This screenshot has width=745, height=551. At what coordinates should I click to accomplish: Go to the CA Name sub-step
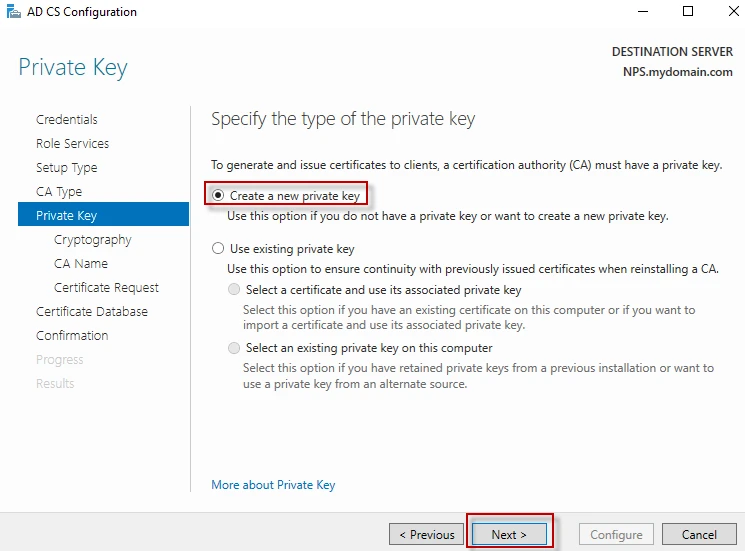point(81,264)
